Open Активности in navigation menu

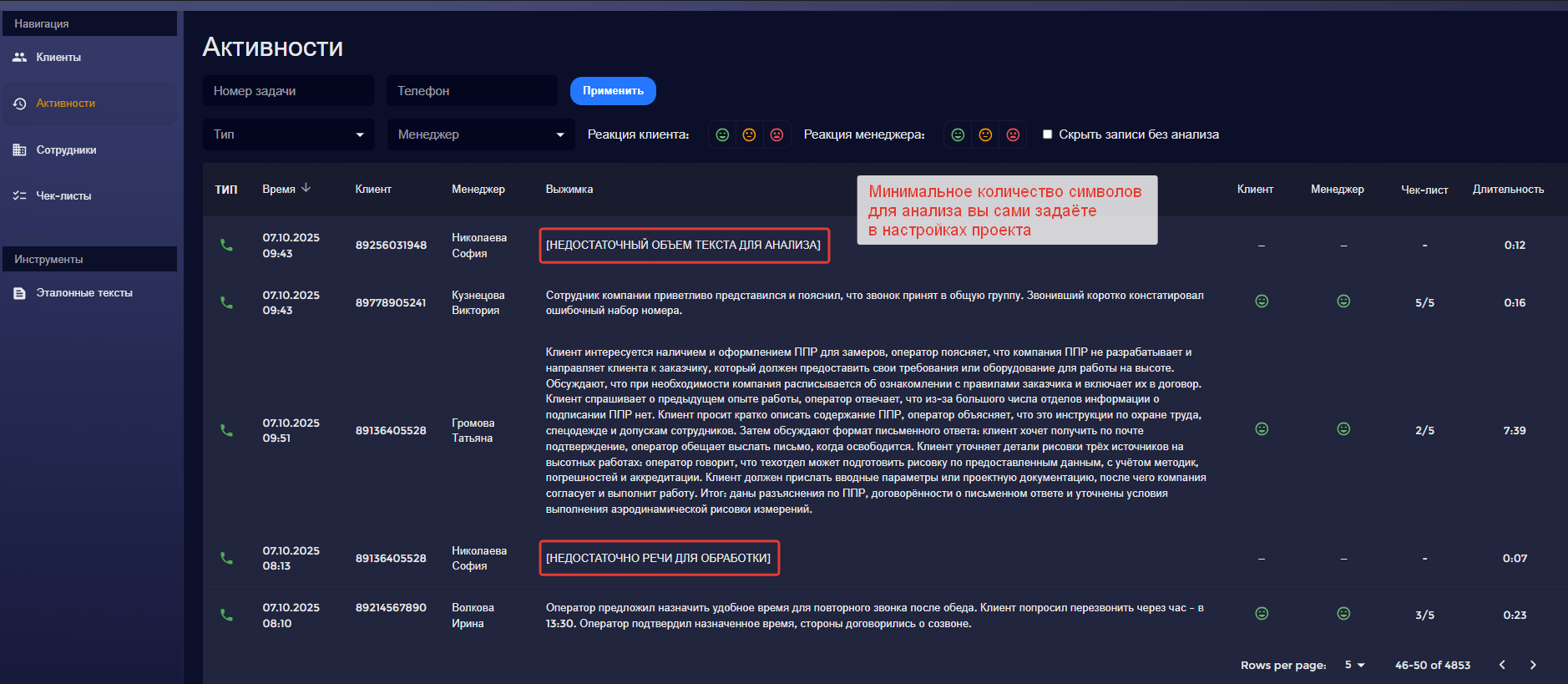coord(65,104)
